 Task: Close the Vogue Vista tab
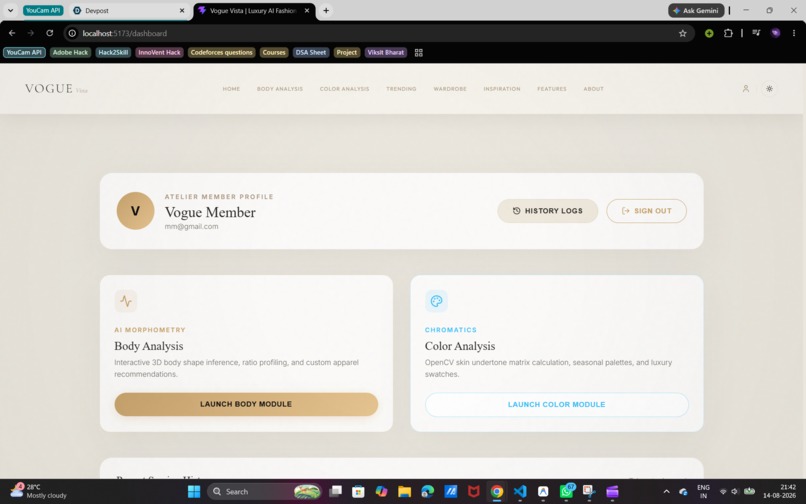click(307, 10)
